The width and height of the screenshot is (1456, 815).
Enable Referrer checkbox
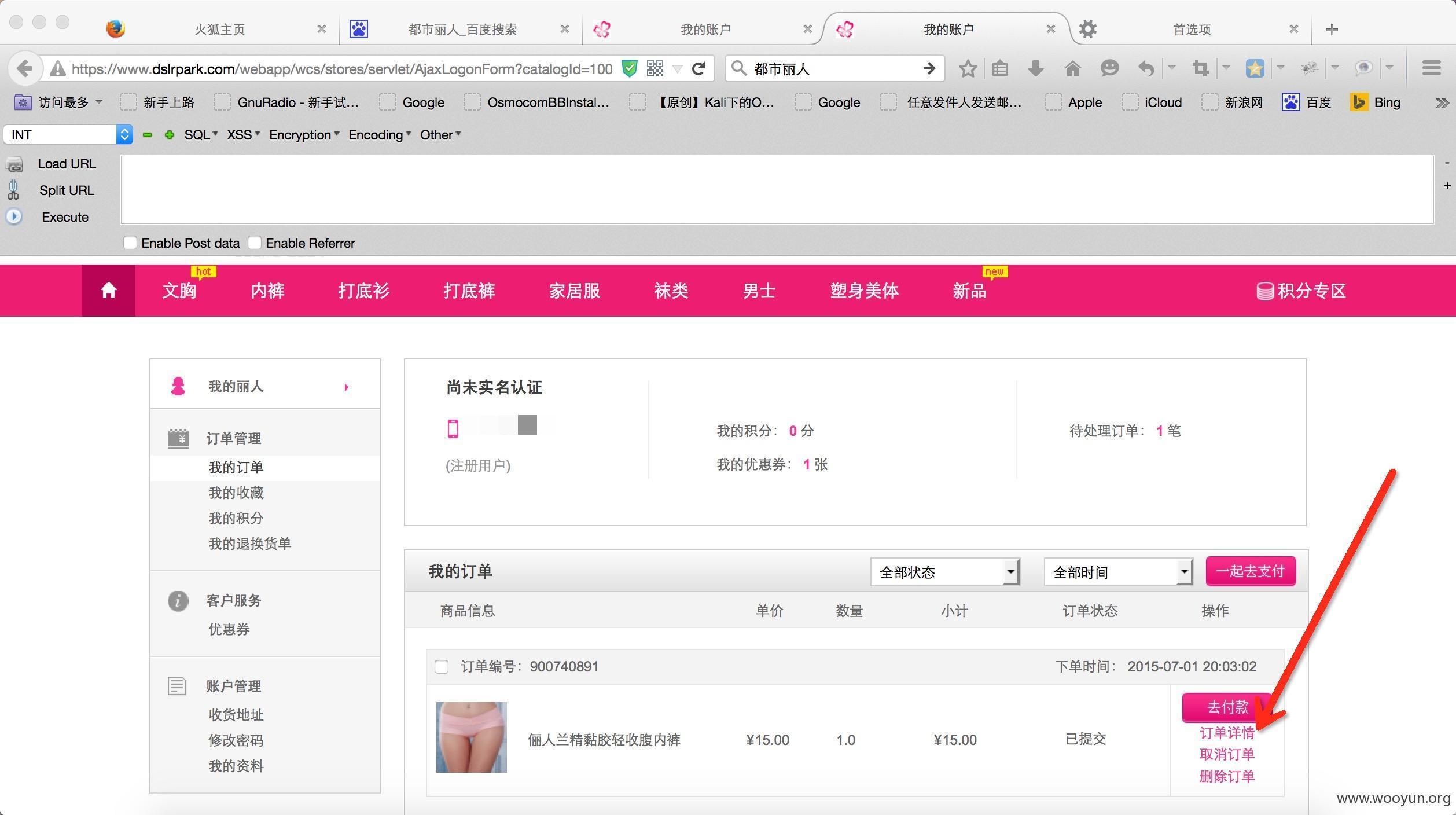[x=255, y=243]
